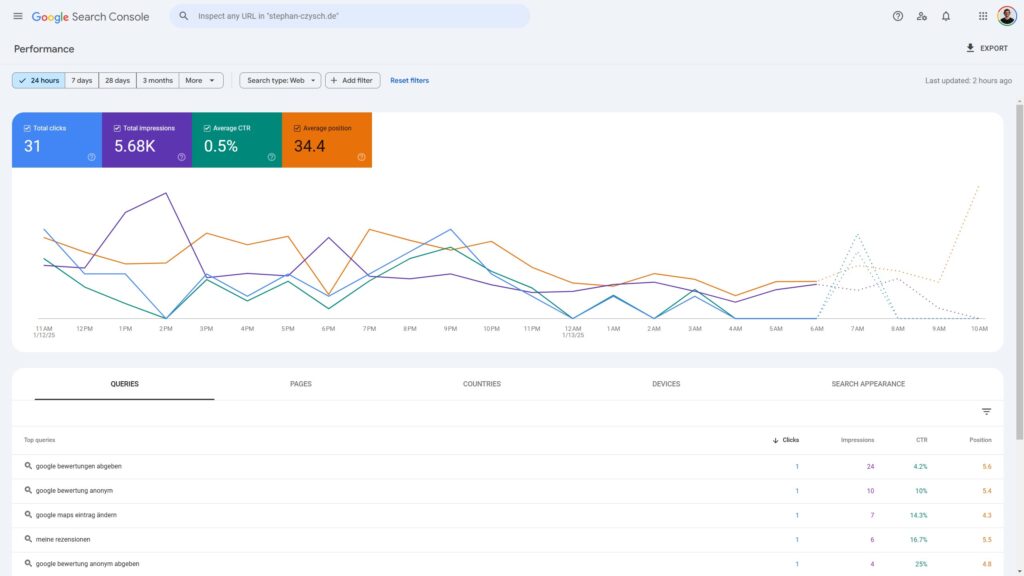Click the 11AM 1/12/25 axis label
This screenshot has width=1024, height=576.
pos(44,332)
